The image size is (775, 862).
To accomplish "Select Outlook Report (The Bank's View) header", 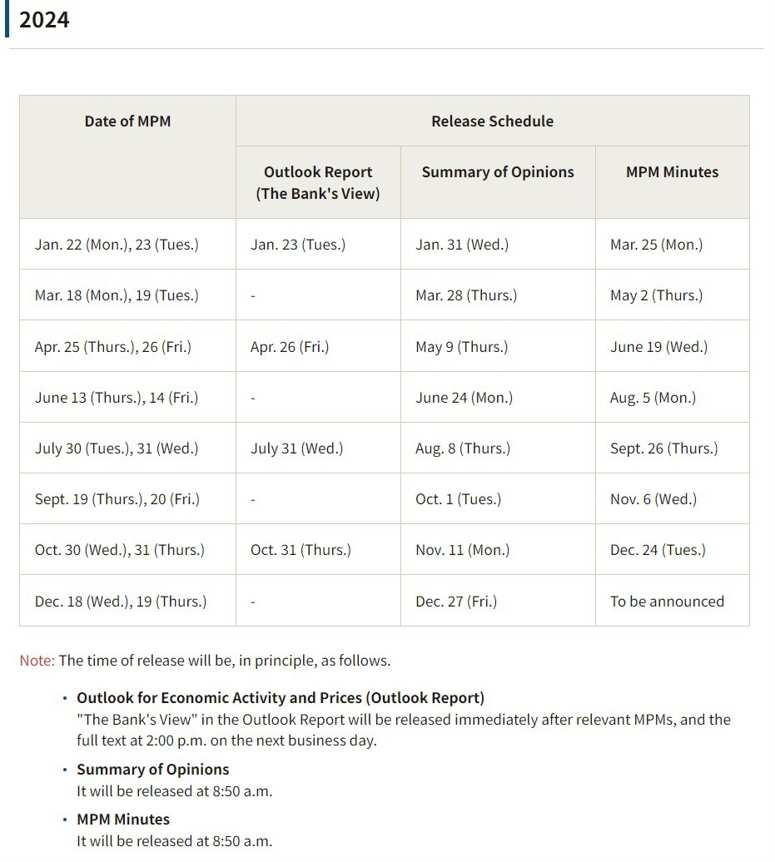I will click(318, 183).
